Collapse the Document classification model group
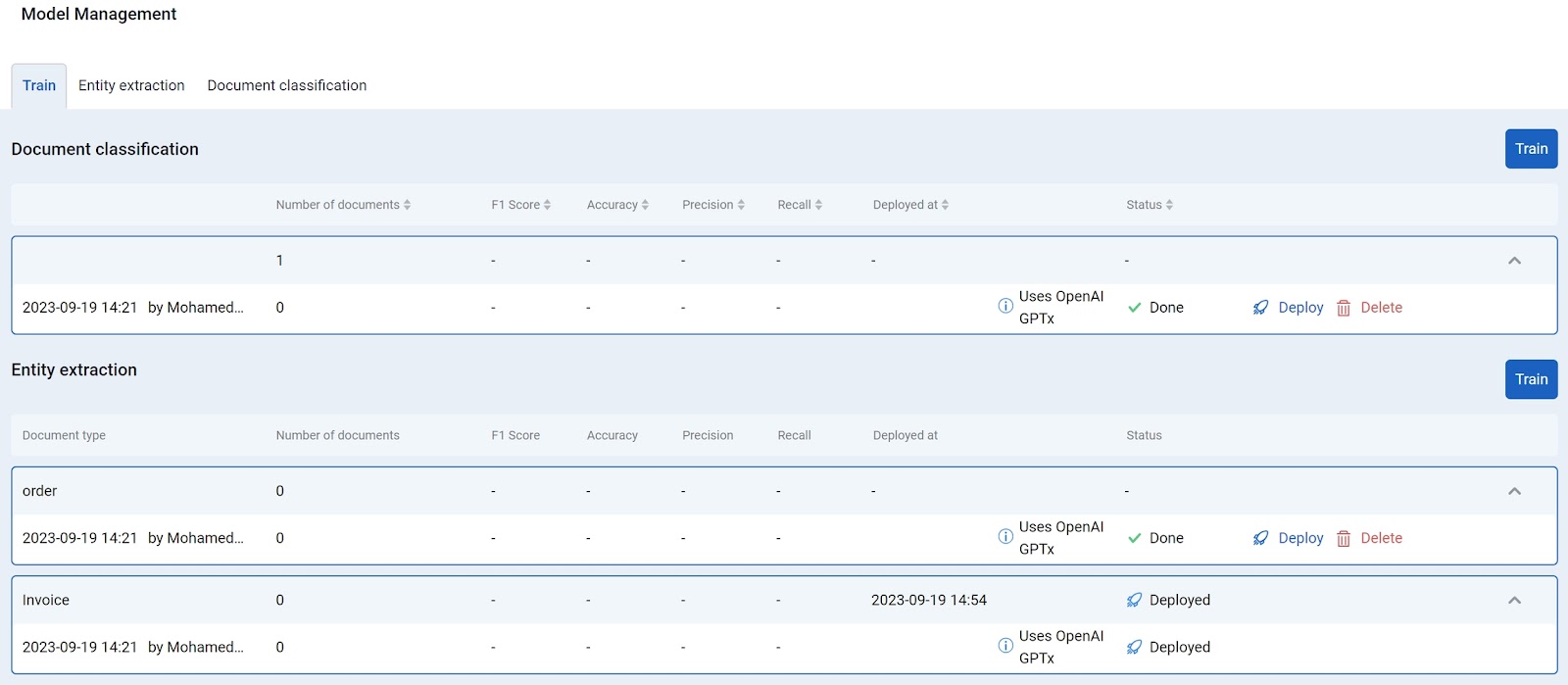Viewport: 1568px width, 685px height. click(1514, 261)
